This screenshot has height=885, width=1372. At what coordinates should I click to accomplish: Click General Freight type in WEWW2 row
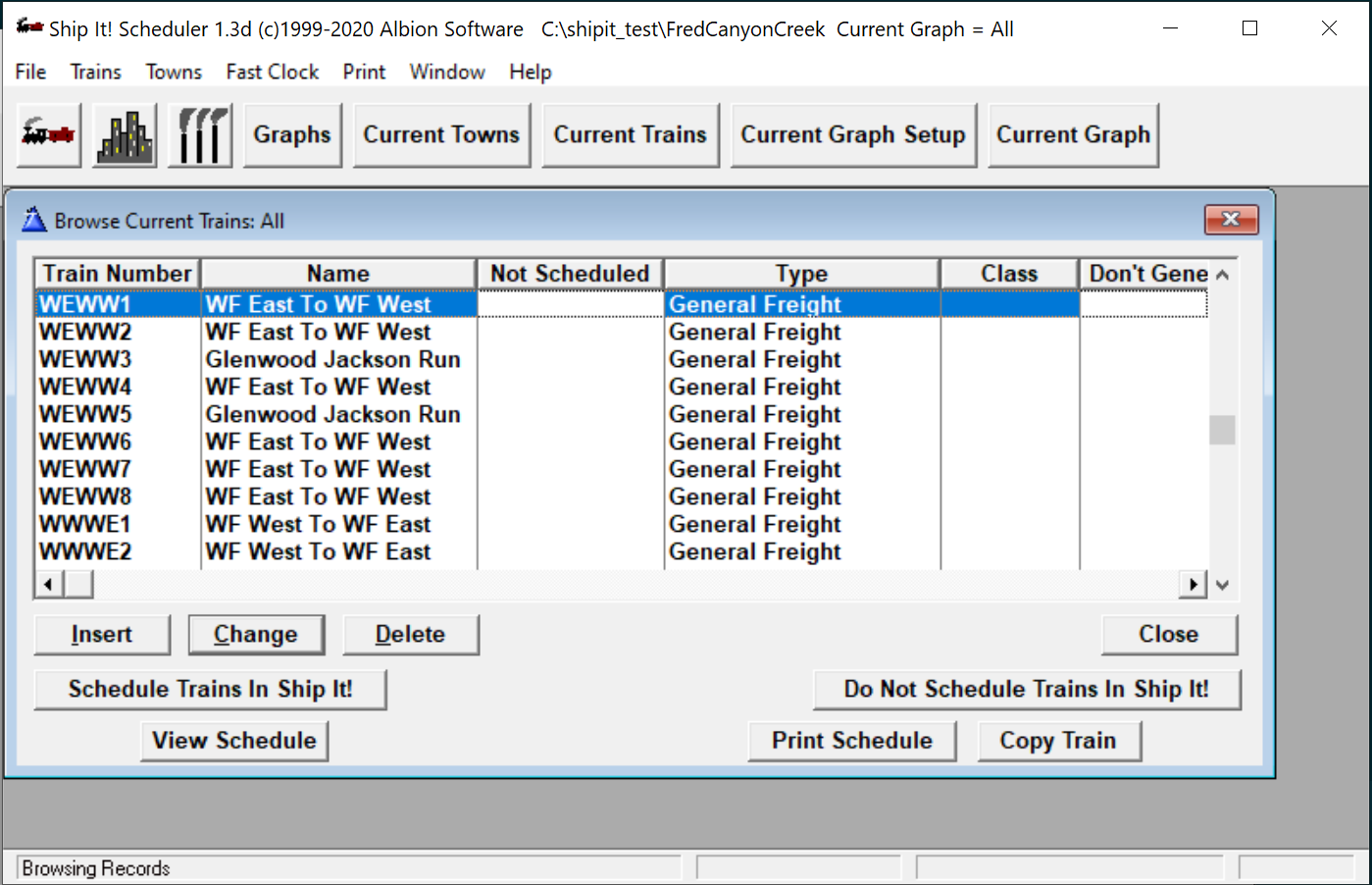pos(754,332)
